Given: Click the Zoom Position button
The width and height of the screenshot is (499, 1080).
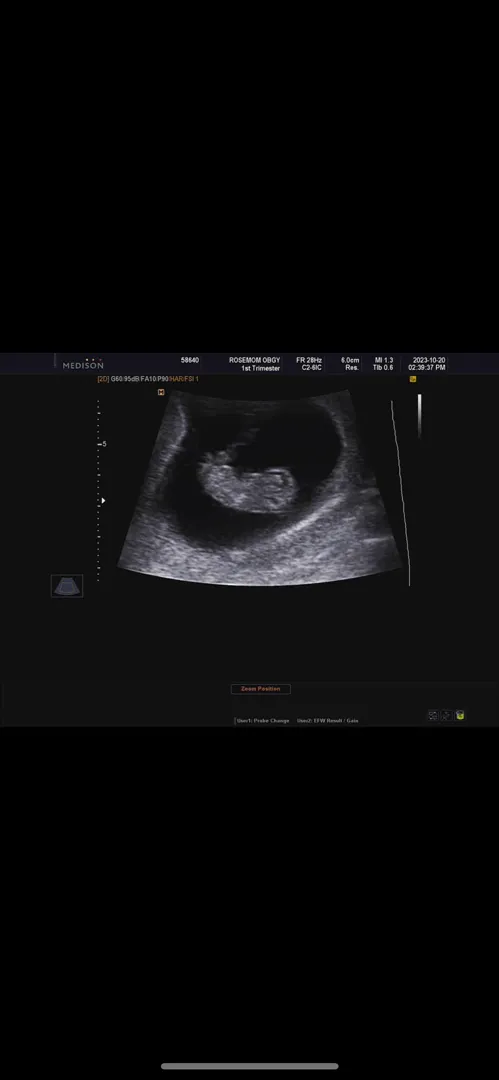Looking at the screenshot, I should click(261, 689).
